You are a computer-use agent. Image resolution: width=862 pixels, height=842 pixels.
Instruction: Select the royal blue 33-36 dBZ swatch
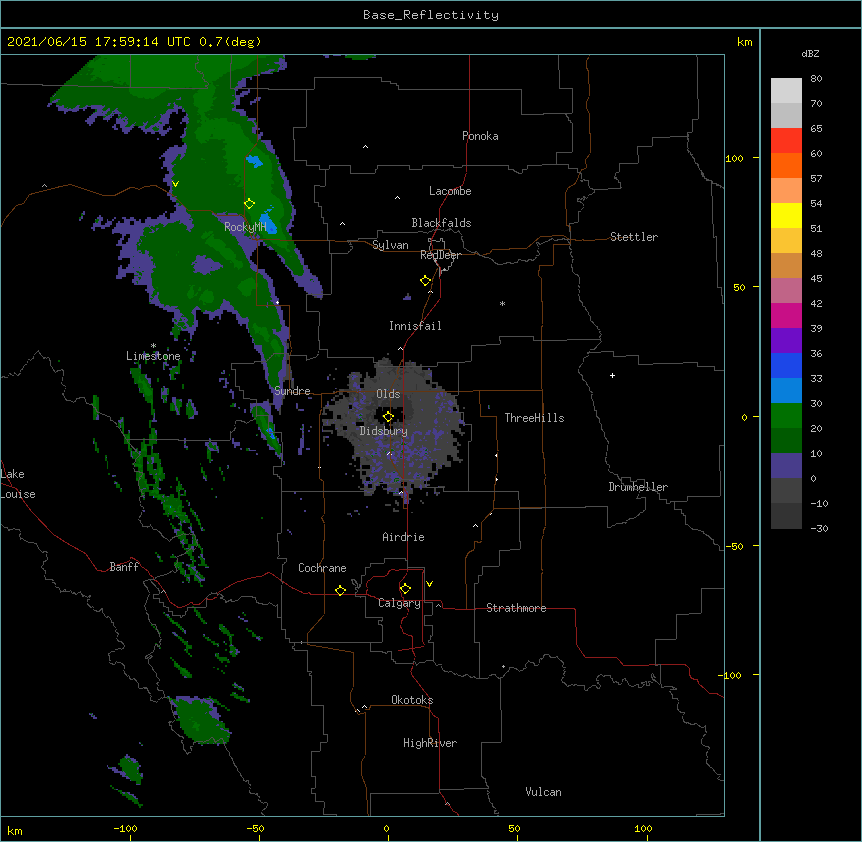tap(786, 365)
